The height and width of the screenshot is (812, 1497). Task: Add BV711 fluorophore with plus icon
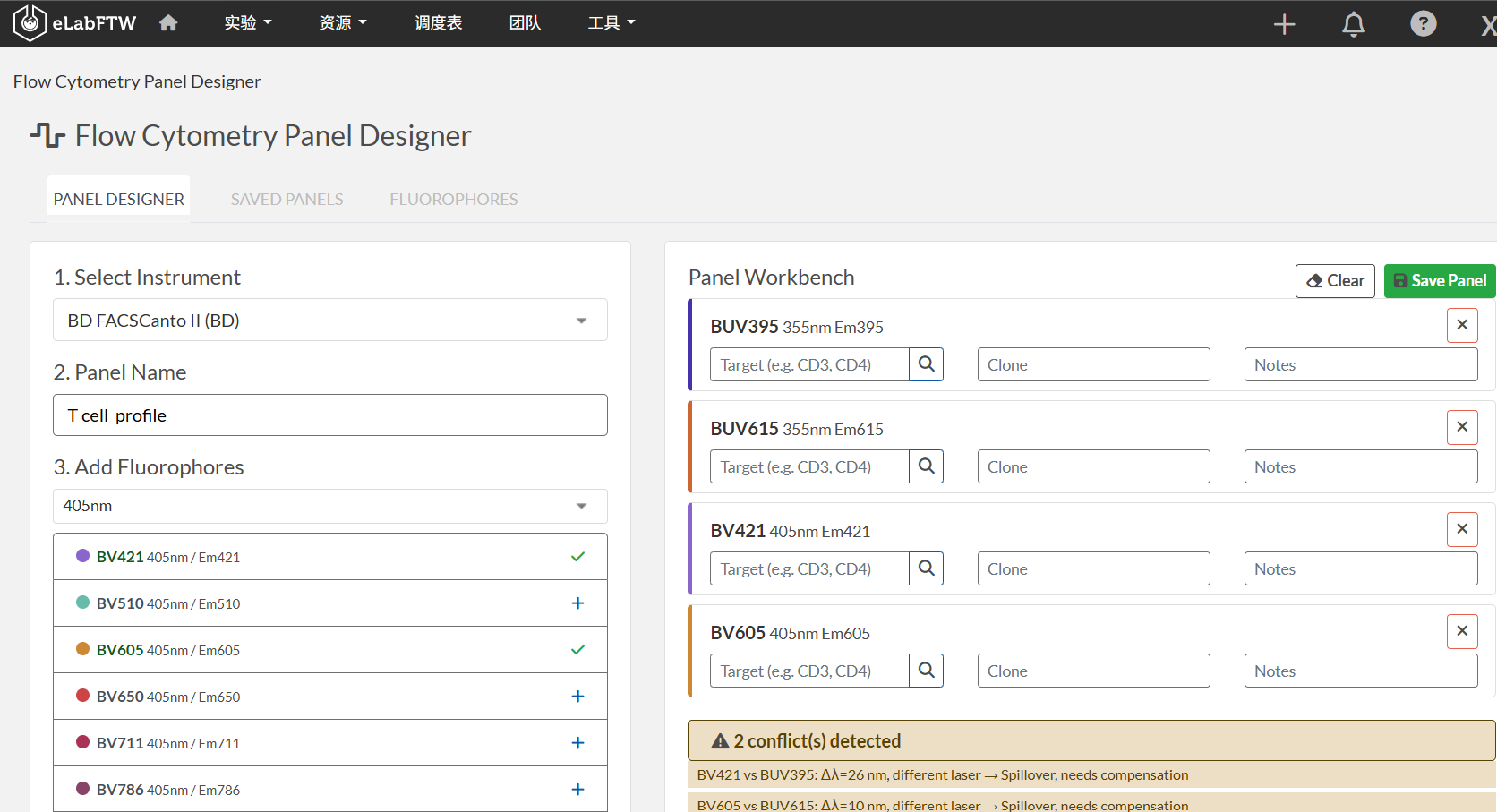pyautogui.click(x=577, y=743)
